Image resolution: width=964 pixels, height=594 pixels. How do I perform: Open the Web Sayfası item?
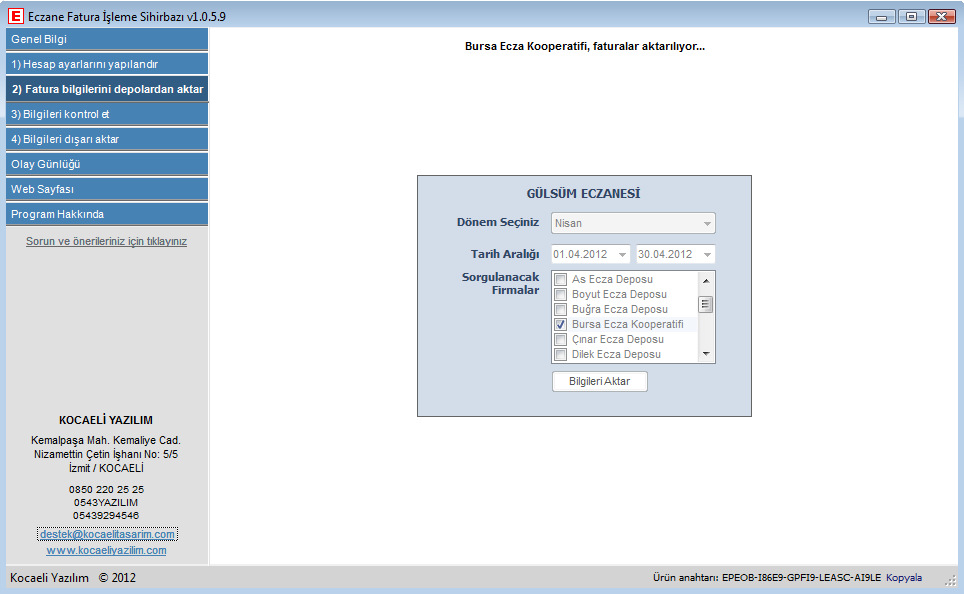(x=107, y=189)
